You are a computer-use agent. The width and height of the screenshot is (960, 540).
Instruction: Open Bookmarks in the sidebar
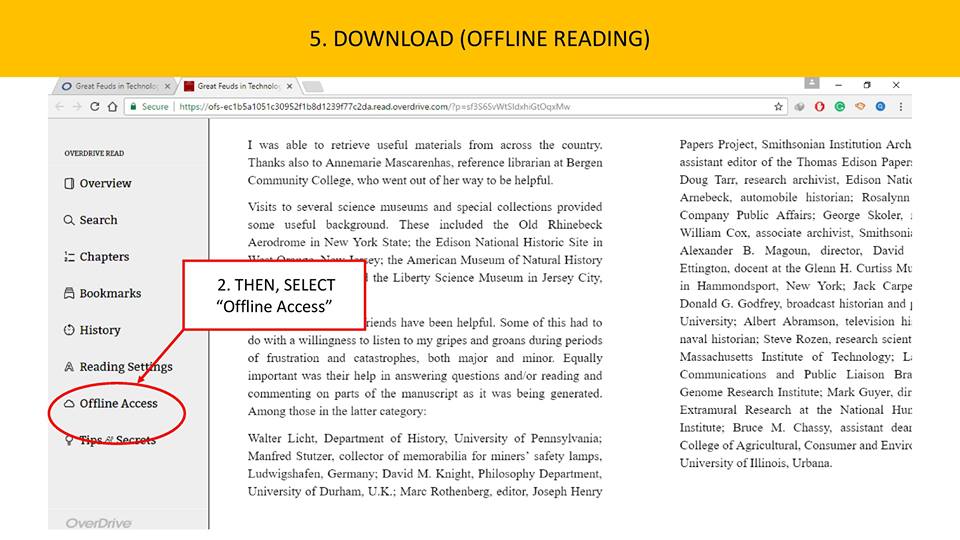102,293
